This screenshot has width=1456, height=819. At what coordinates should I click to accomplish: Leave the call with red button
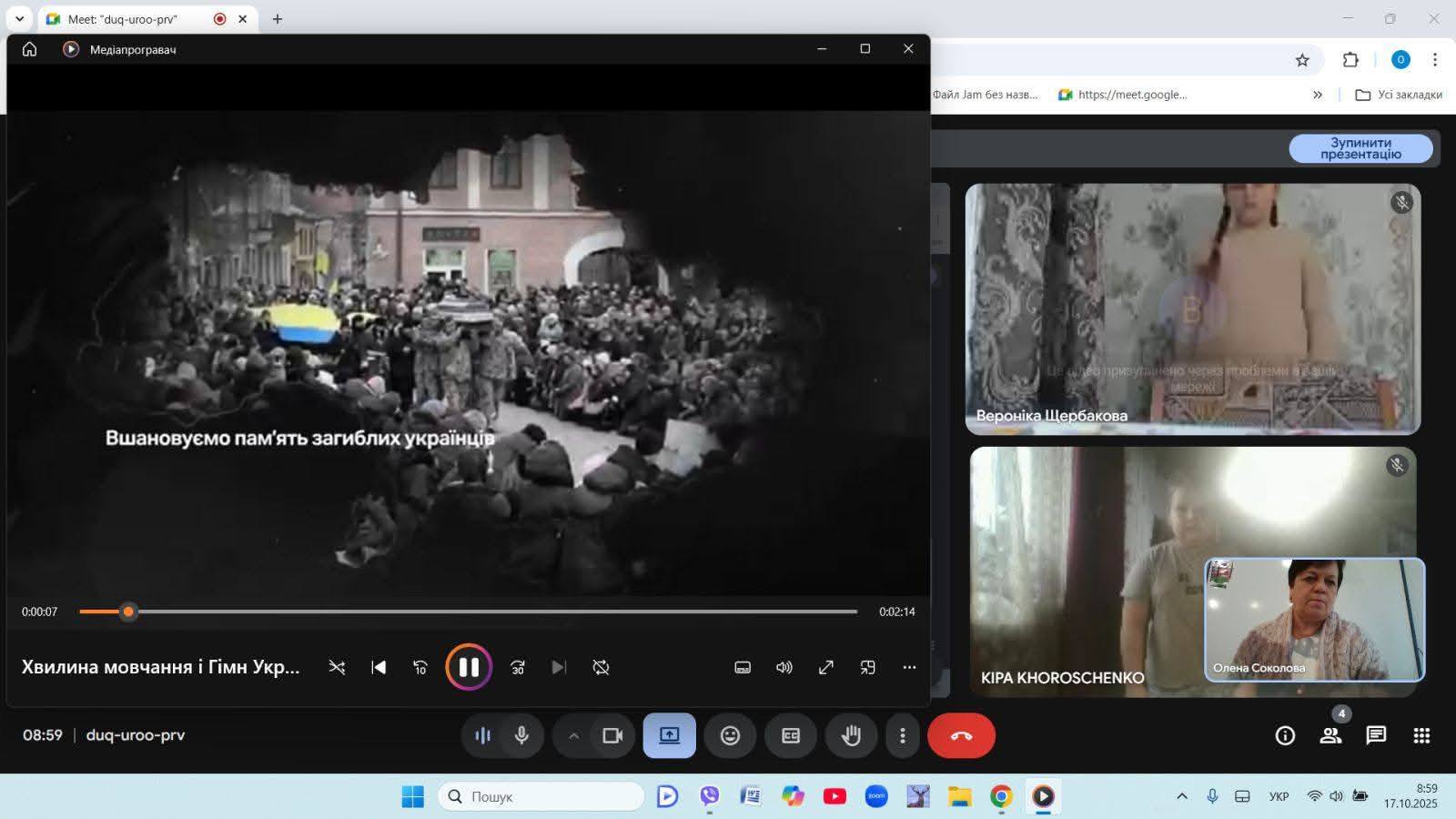coord(961,735)
